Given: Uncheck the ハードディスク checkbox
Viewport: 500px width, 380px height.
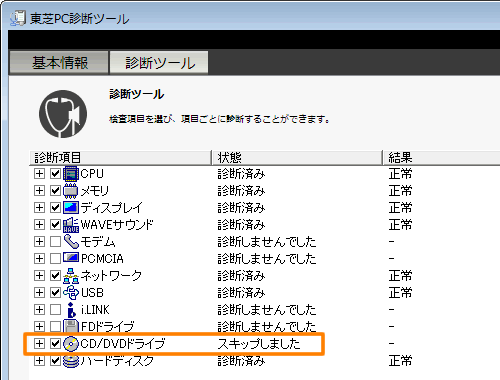Looking at the screenshot, I should click(x=55, y=361).
